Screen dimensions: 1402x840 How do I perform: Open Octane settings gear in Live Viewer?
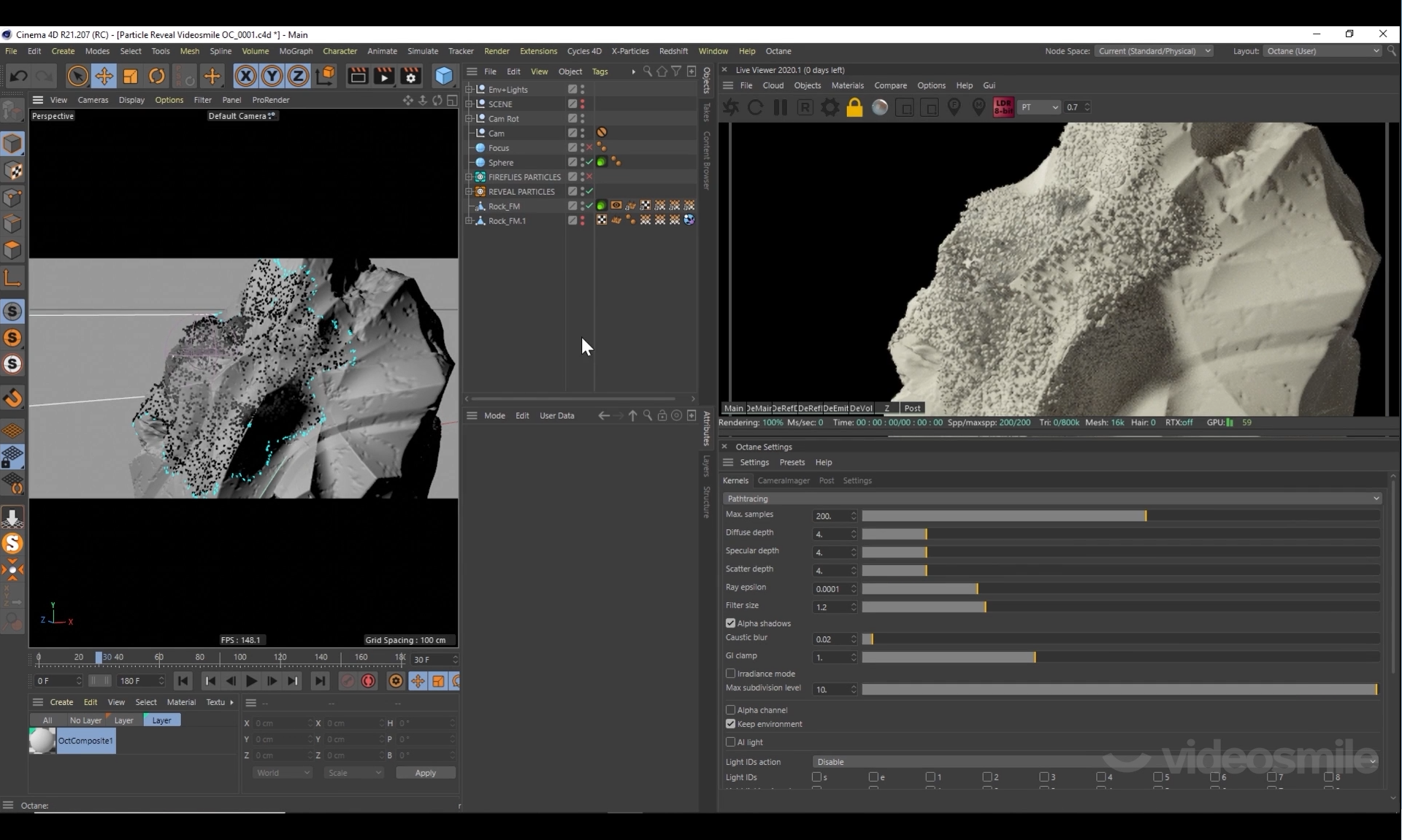[x=830, y=107]
